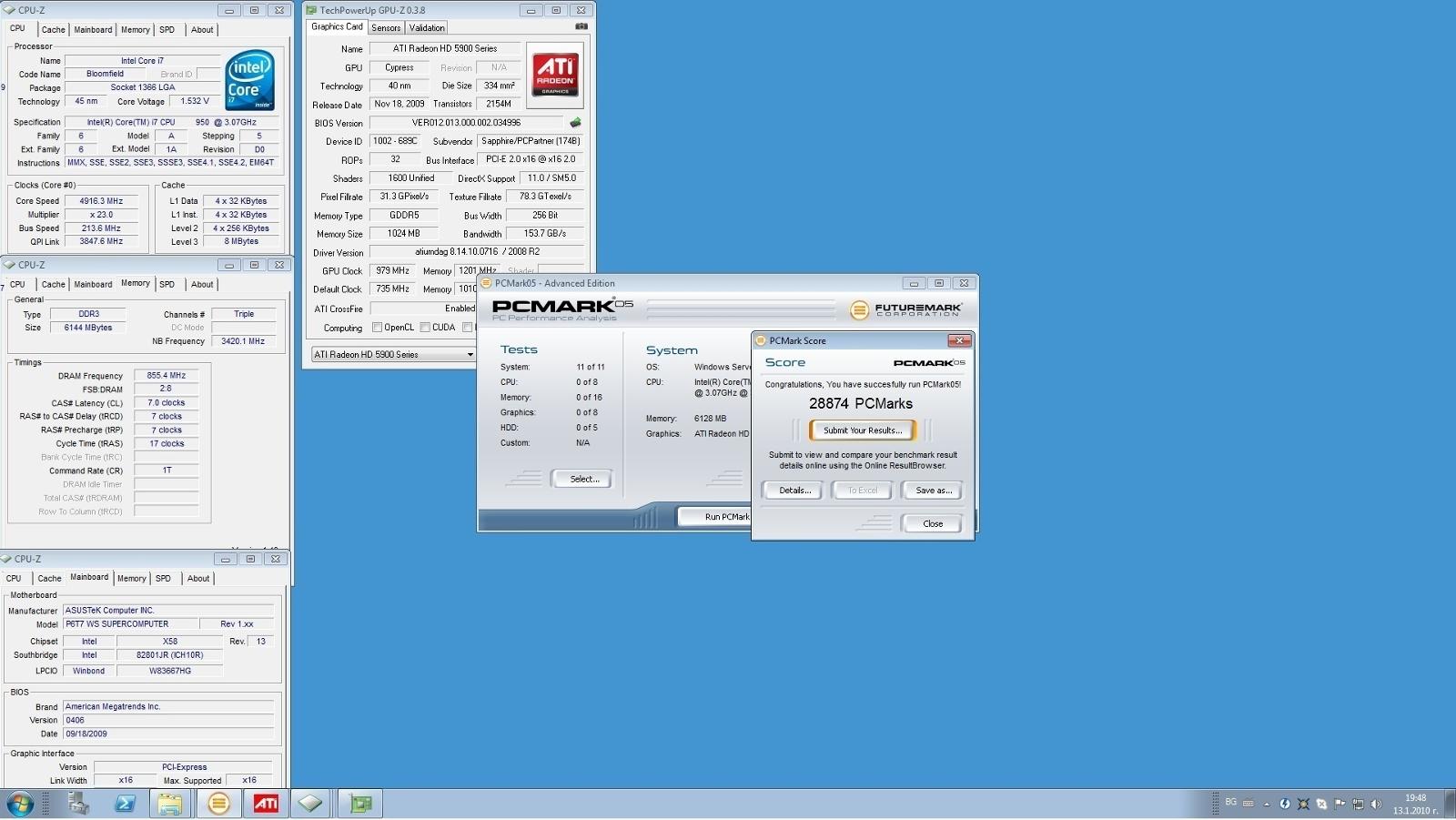Click the green BIOS save chip icon in GPU-Z
The image size is (1456, 820).
(575, 122)
